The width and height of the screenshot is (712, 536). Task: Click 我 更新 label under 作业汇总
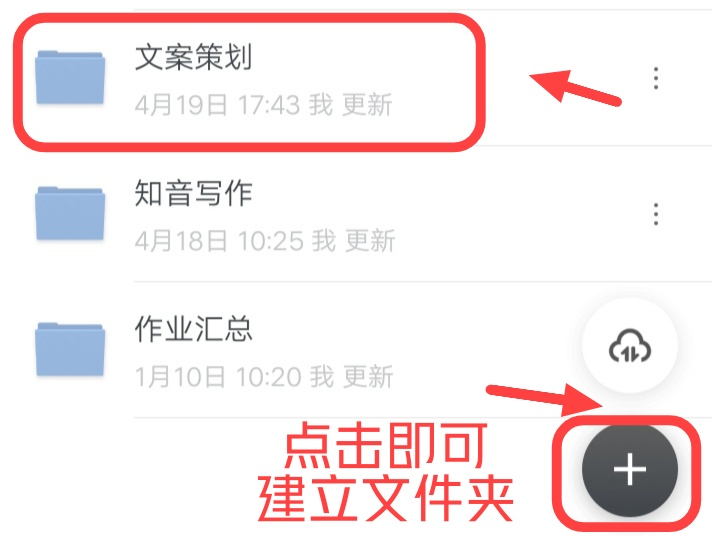point(351,377)
